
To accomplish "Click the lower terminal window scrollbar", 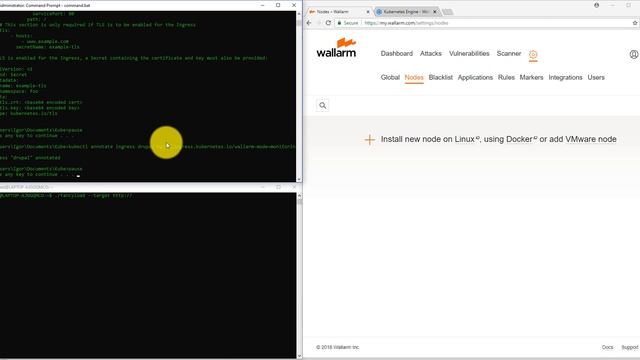I will [x=299, y=276].
